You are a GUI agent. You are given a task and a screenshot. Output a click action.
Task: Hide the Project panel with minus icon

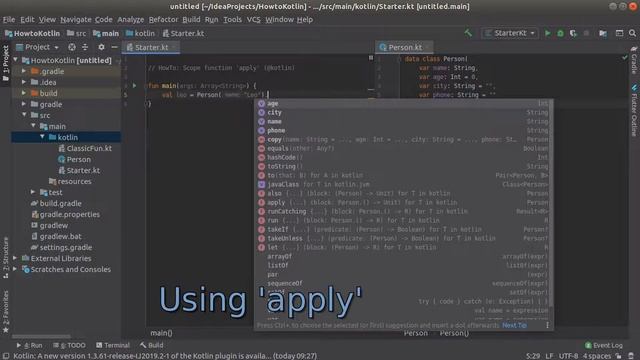coord(114,47)
